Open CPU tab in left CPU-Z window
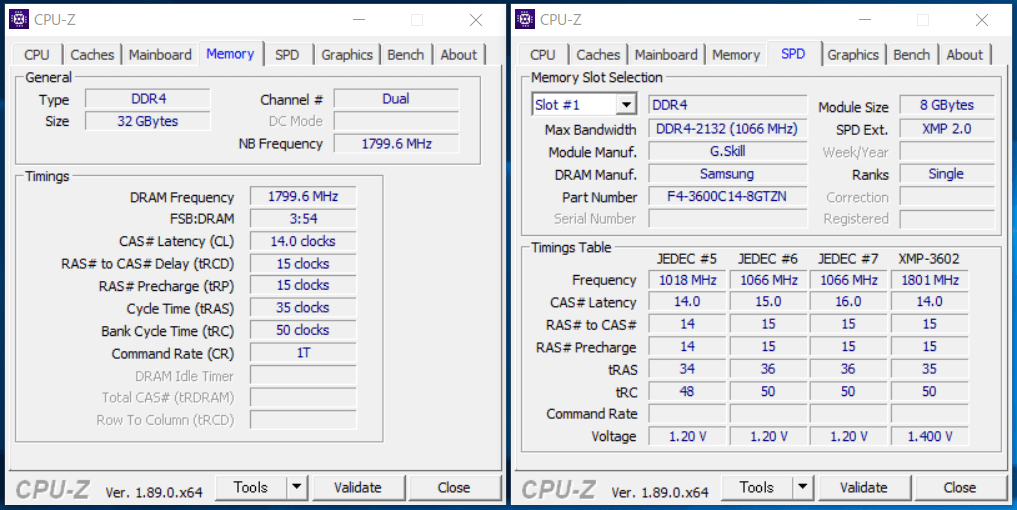The width and height of the screenshot is (1017, 510). [x=37, y=55]
